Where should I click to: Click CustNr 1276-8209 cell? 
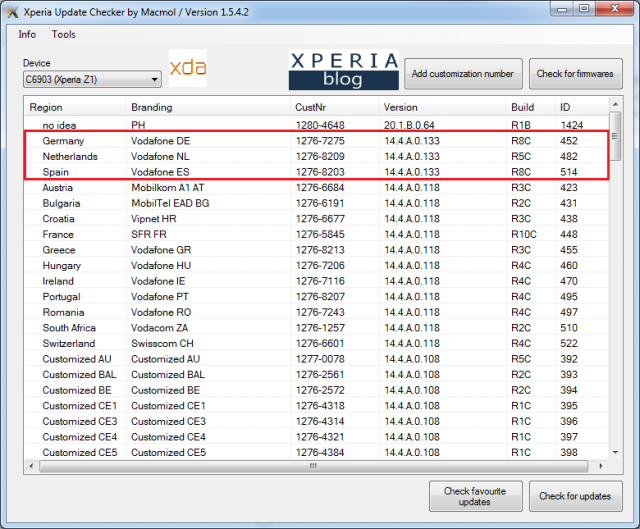tap(320, 156)
